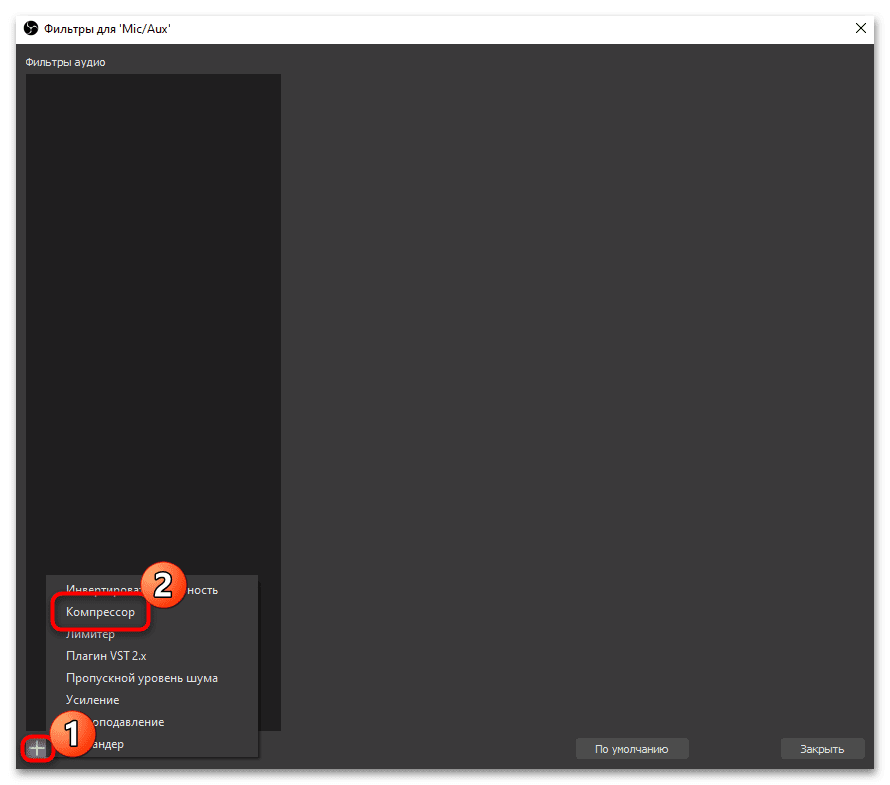Click the red numbered badge 2
890x785 pixels.
pos(163,585)
